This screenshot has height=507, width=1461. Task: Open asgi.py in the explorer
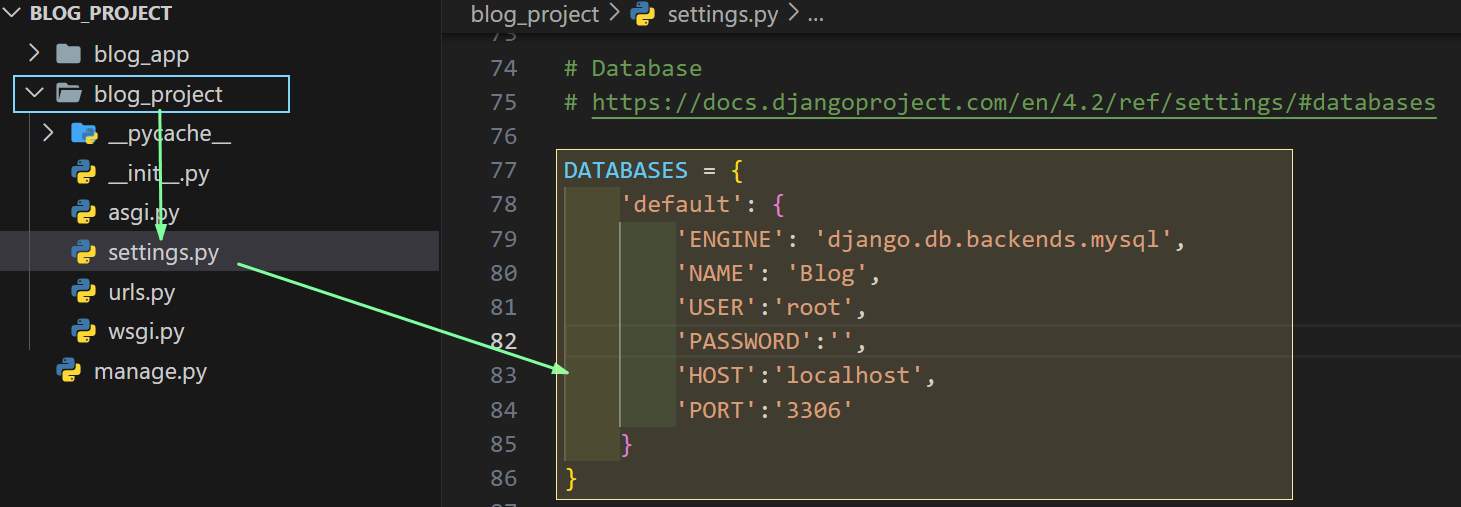(x=144, y=212)
